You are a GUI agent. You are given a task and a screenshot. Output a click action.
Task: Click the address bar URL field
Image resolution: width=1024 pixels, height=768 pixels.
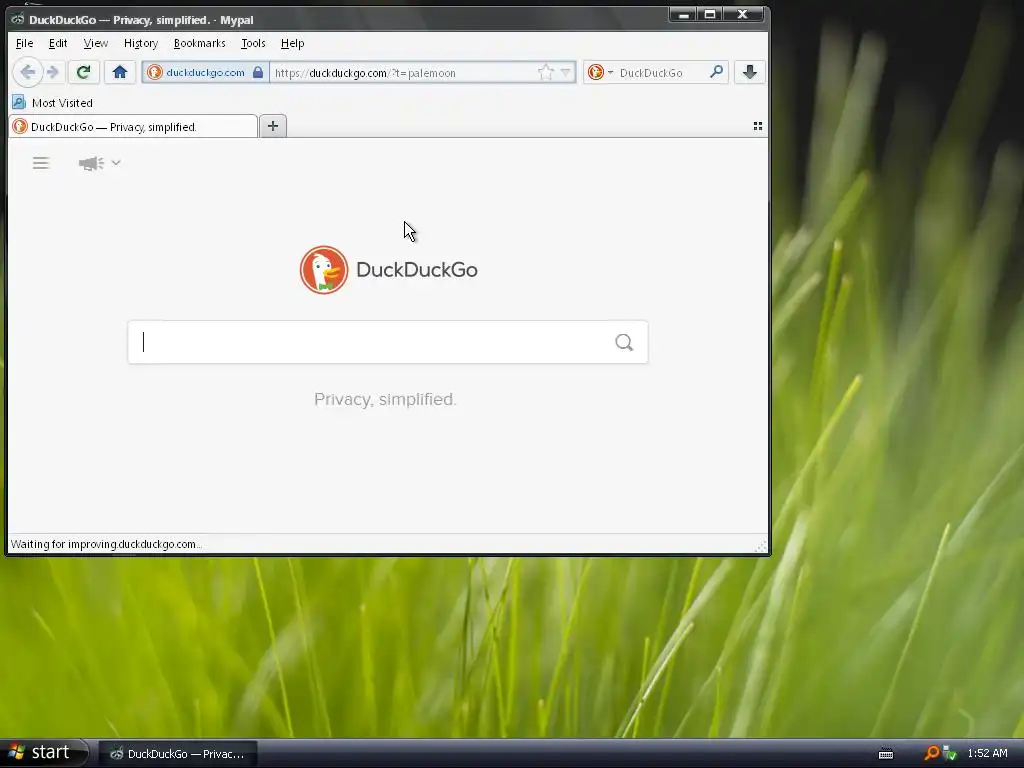[x=403, y=72]
